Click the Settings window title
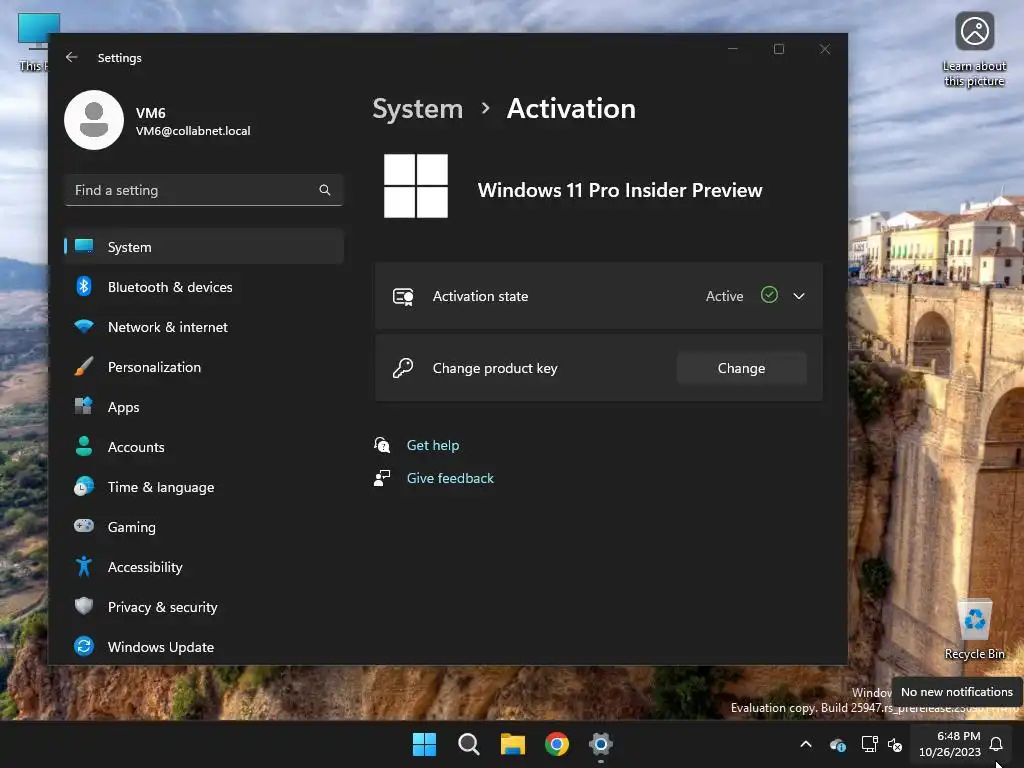Viewport: 1024px width, 768px height. (x=120, y=57)
